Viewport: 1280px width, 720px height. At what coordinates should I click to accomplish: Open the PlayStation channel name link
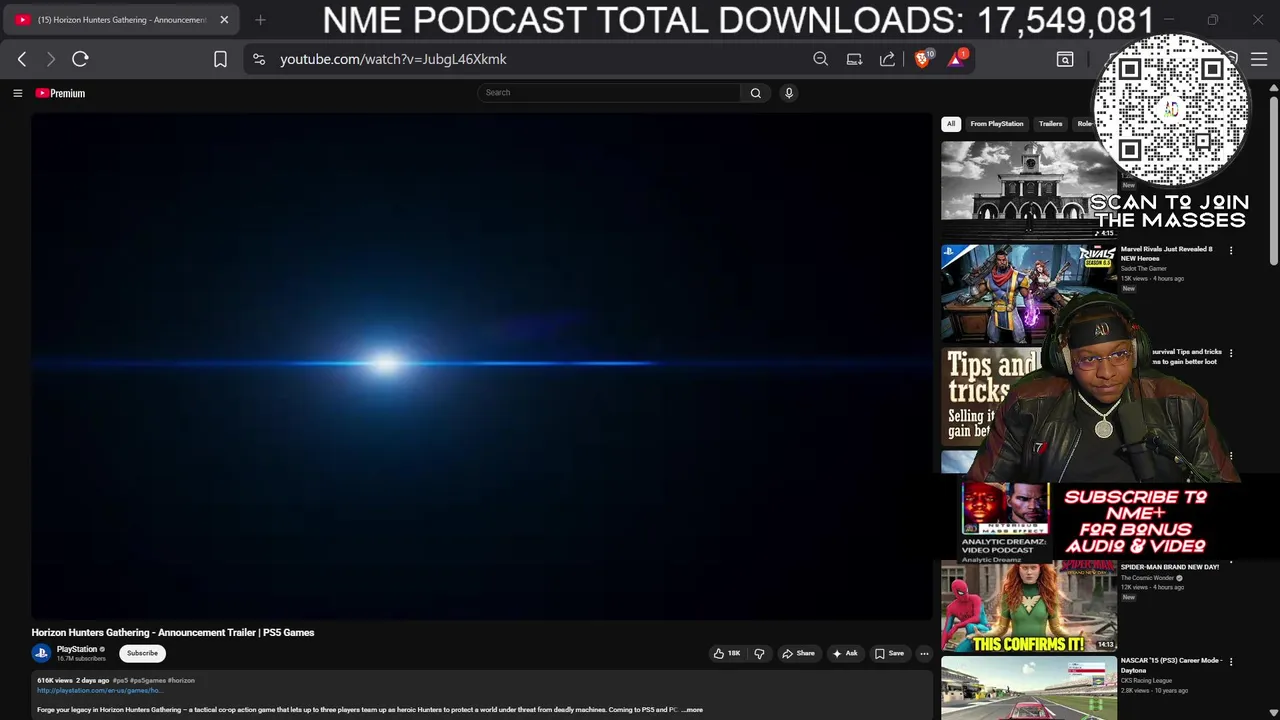(77, 649)
